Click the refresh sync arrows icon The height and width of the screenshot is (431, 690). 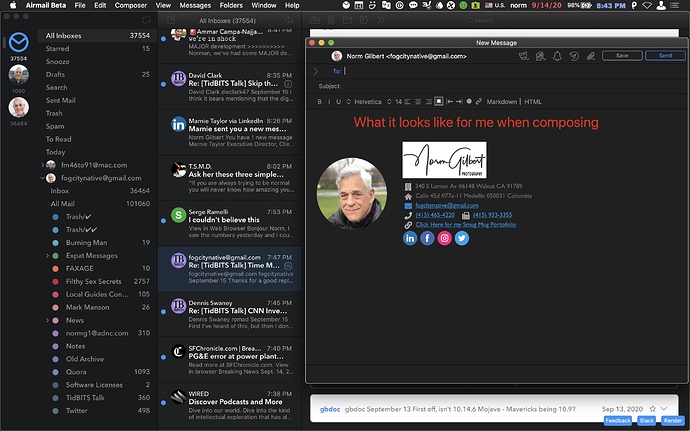147,20
